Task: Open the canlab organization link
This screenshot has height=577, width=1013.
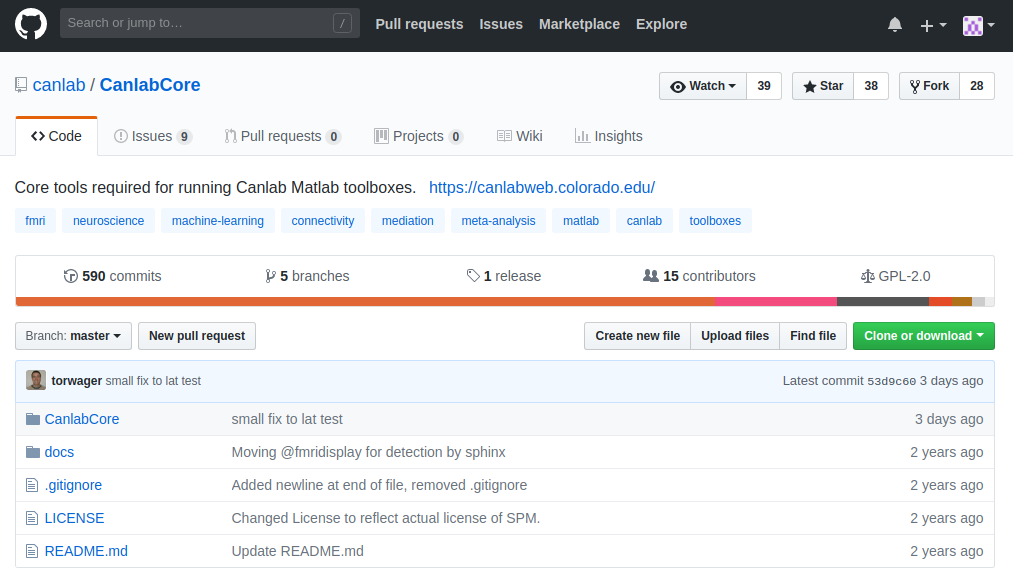Action: 59,85
